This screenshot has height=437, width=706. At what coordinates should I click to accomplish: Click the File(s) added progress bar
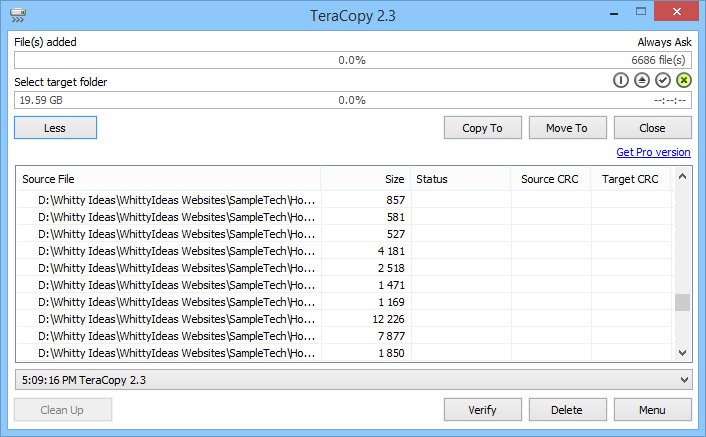(x=353, y=60)
